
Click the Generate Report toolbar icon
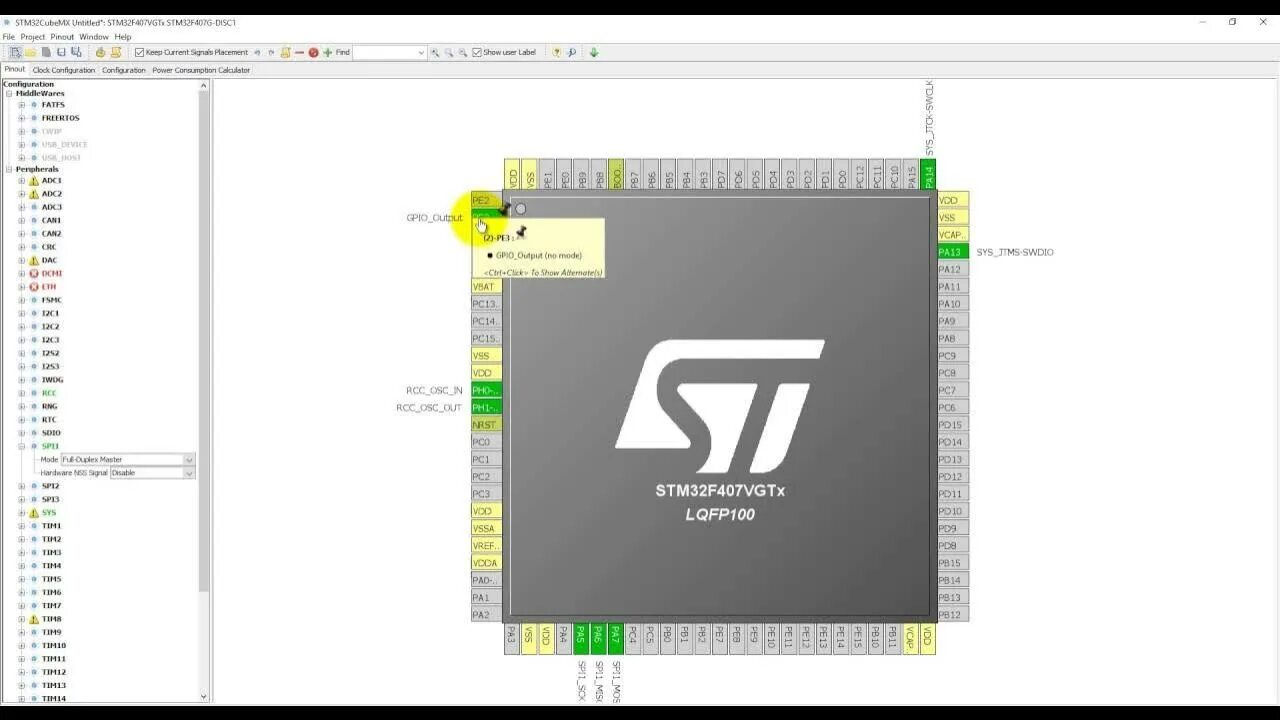coord(116,52)
